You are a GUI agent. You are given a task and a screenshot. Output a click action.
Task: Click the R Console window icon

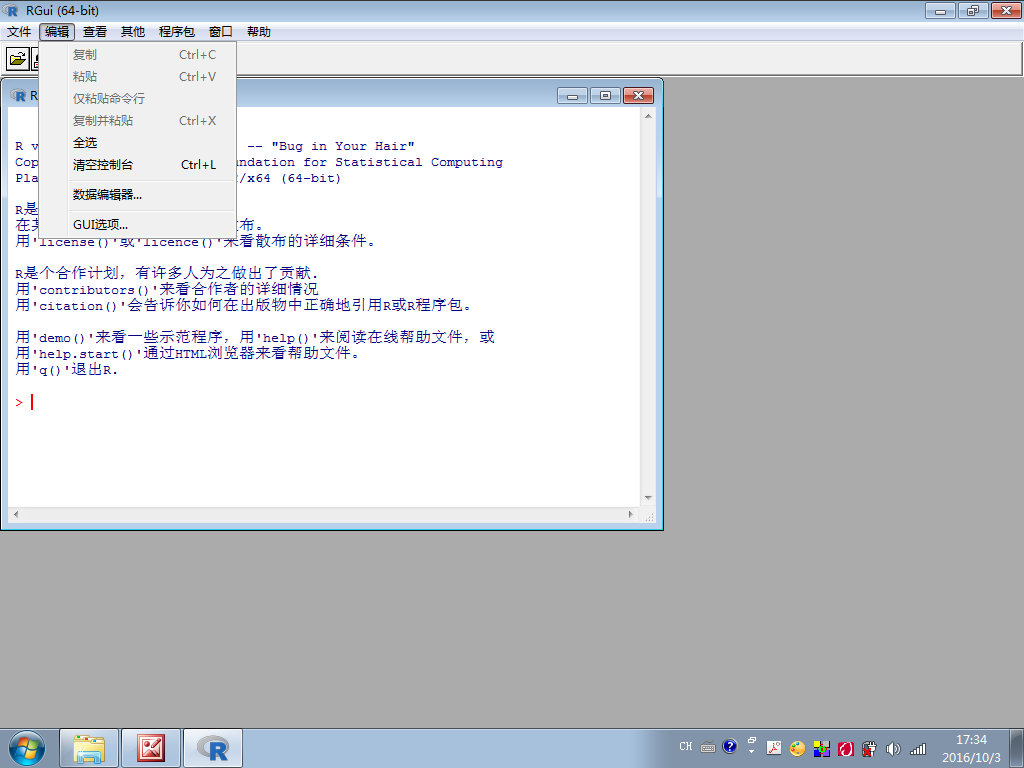(x=18, y=96)
